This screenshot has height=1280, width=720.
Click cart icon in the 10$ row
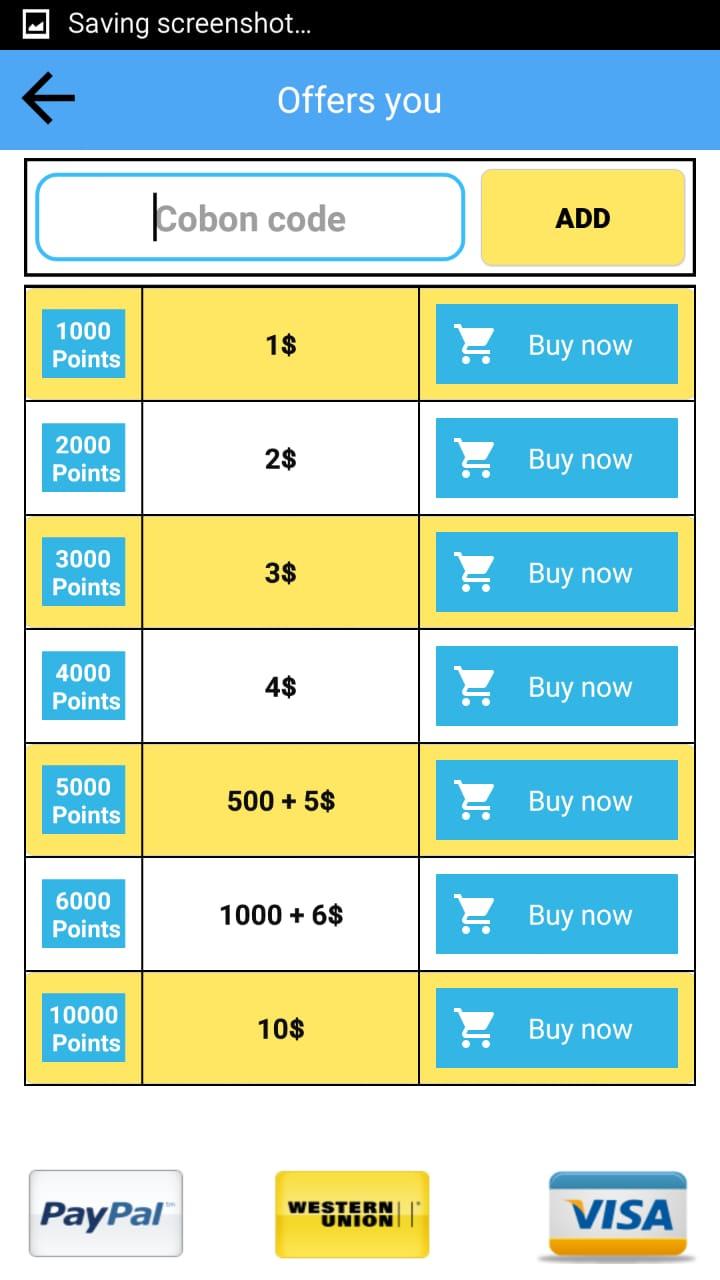click(x=474, y=1029)
